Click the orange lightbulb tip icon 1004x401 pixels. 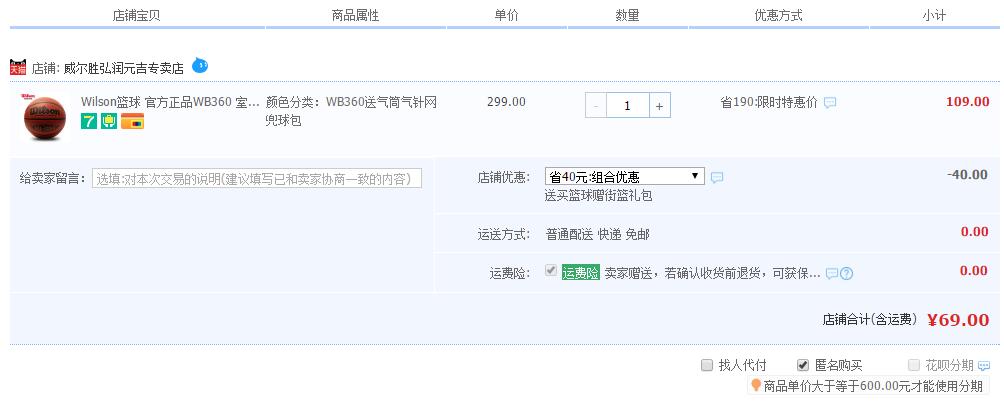pos(756,385)
